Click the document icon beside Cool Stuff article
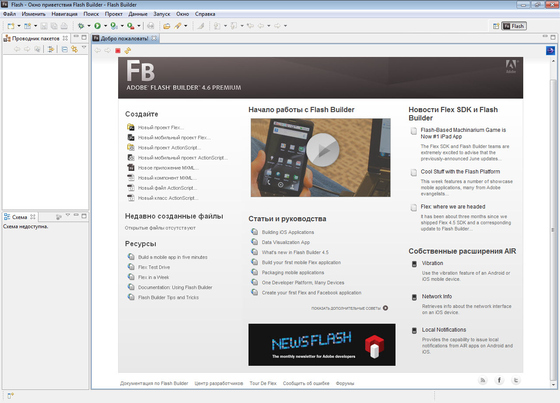 click(x=414, y=173)
